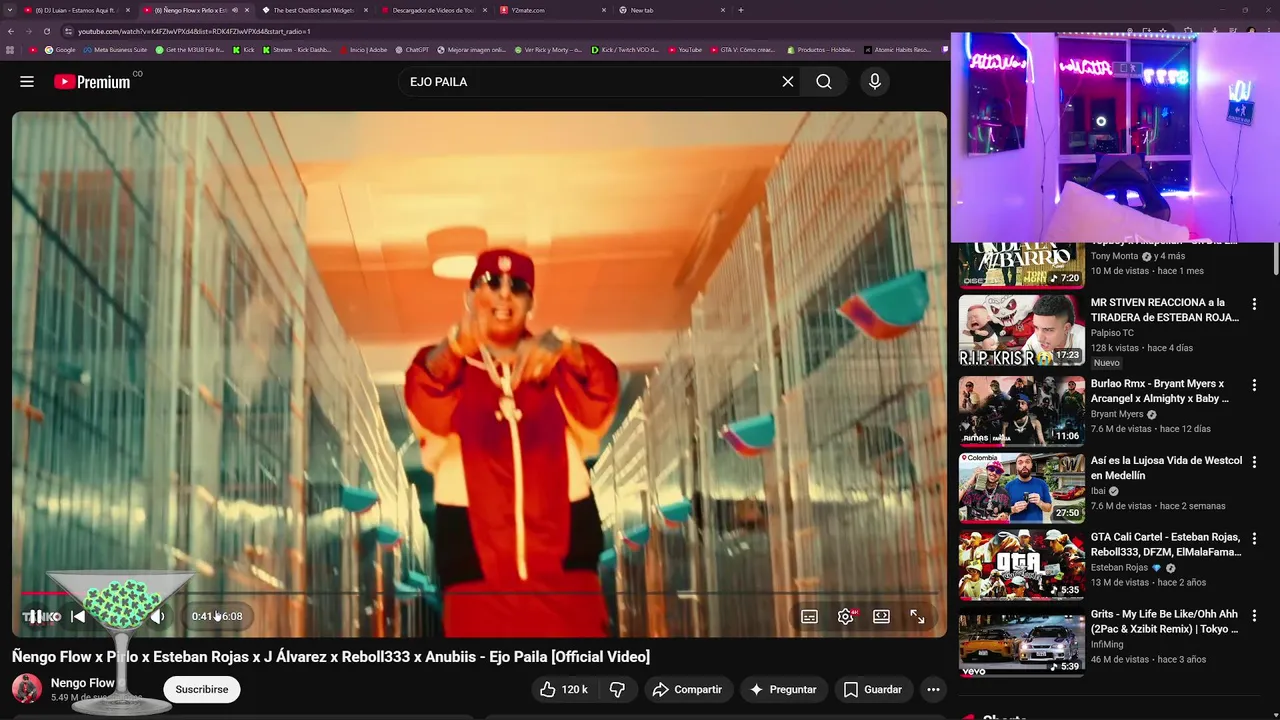Open Inicio | Adobe bookmark
Viewport: 1280px width, 720px height.
click(x=364, y=50)
